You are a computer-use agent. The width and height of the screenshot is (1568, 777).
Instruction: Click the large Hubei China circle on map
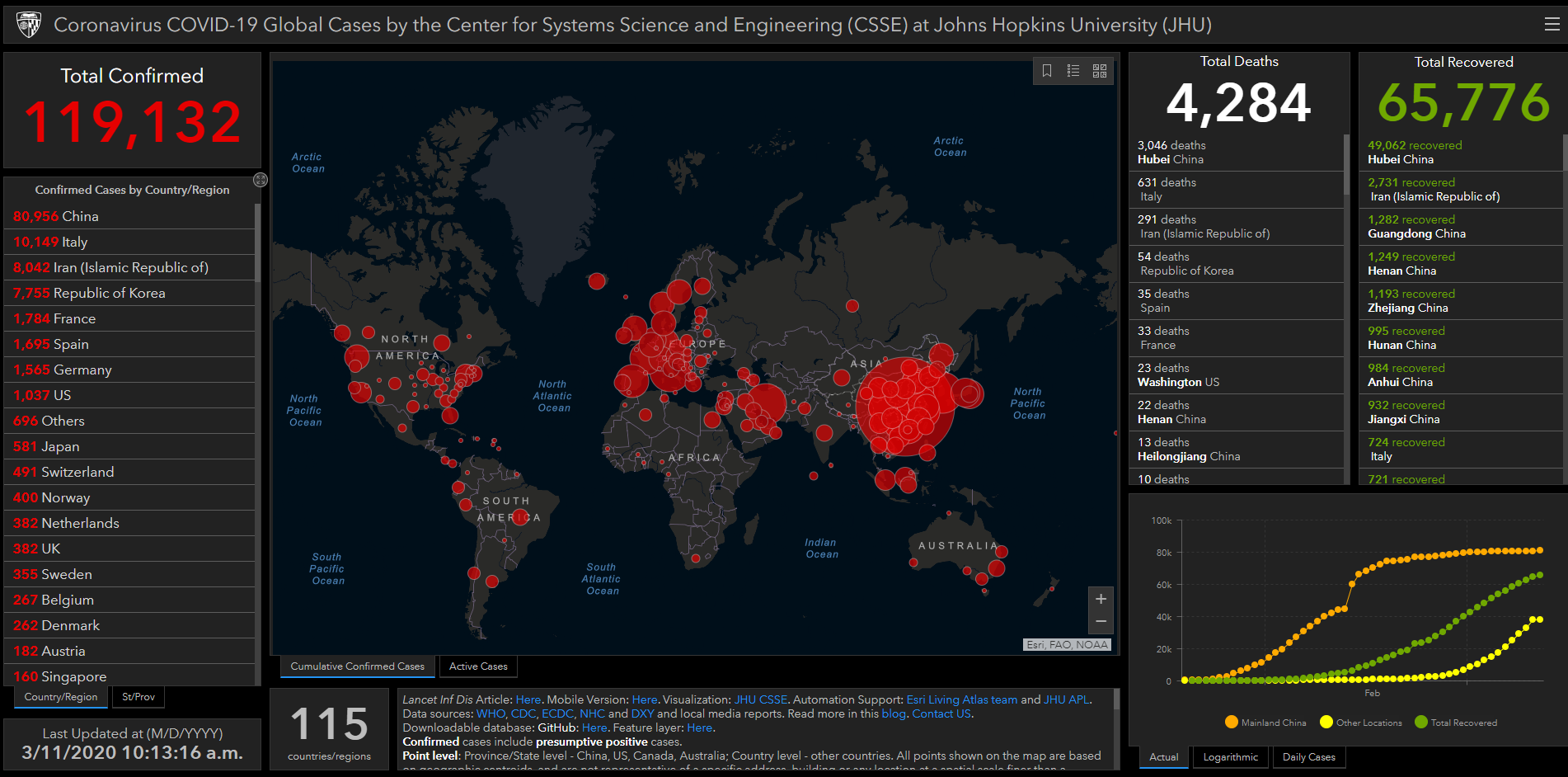pyautogui.click(x=904, y=407)
